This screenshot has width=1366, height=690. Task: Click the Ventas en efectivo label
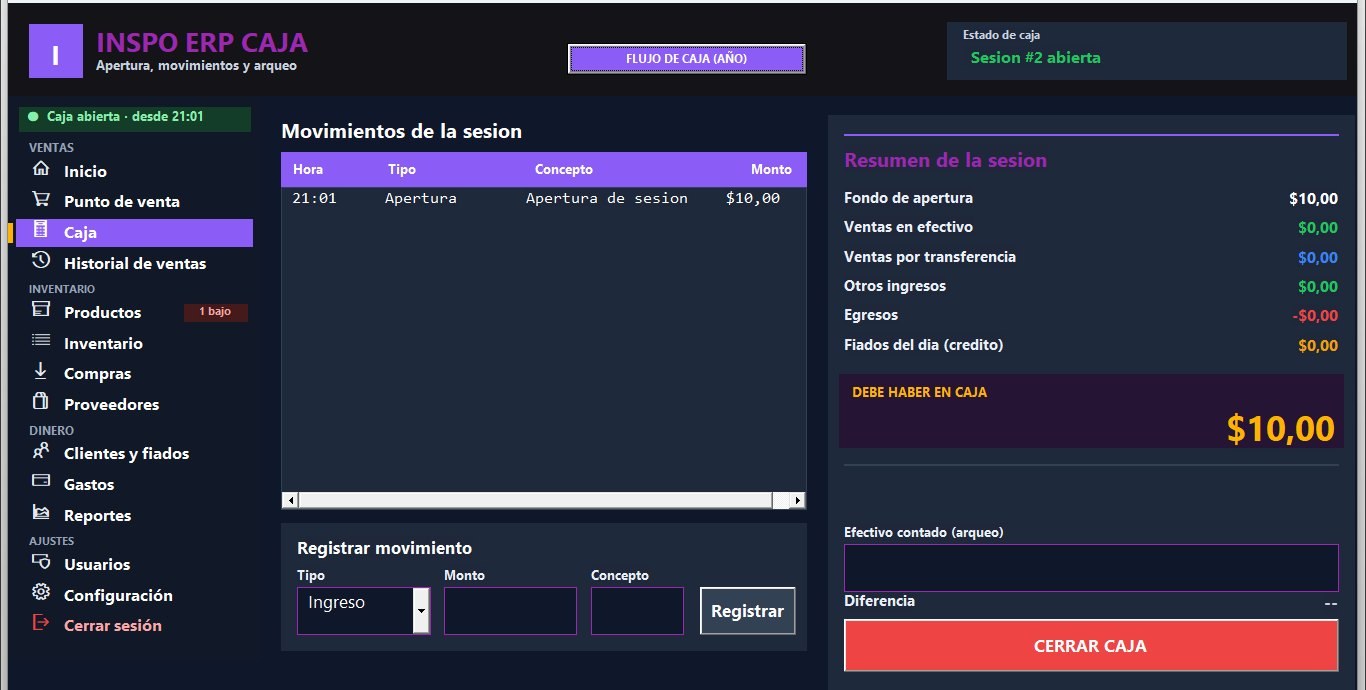tap(908, 227)
